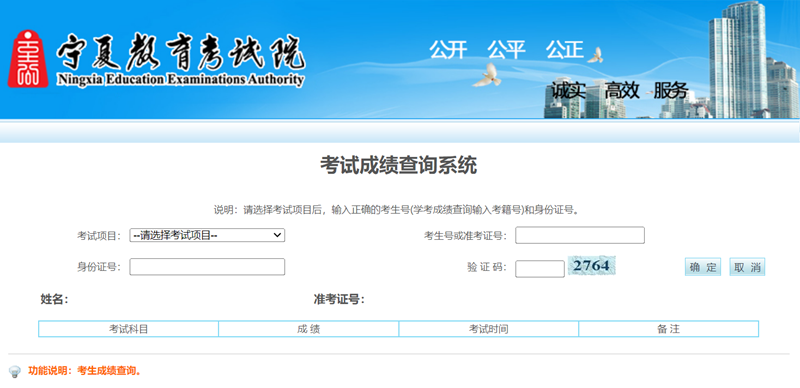Click the 准考证号 result label
Image resolution: width=800 pixels, height=388 pixels.
[x=339, y=300]
